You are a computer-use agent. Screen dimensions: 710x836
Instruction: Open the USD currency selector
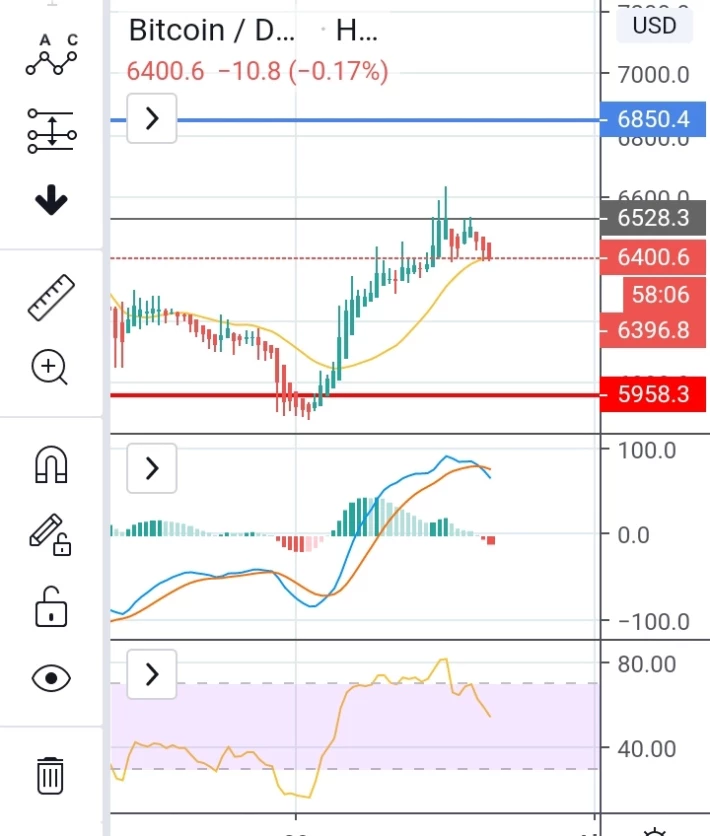(x=655, y=25)
